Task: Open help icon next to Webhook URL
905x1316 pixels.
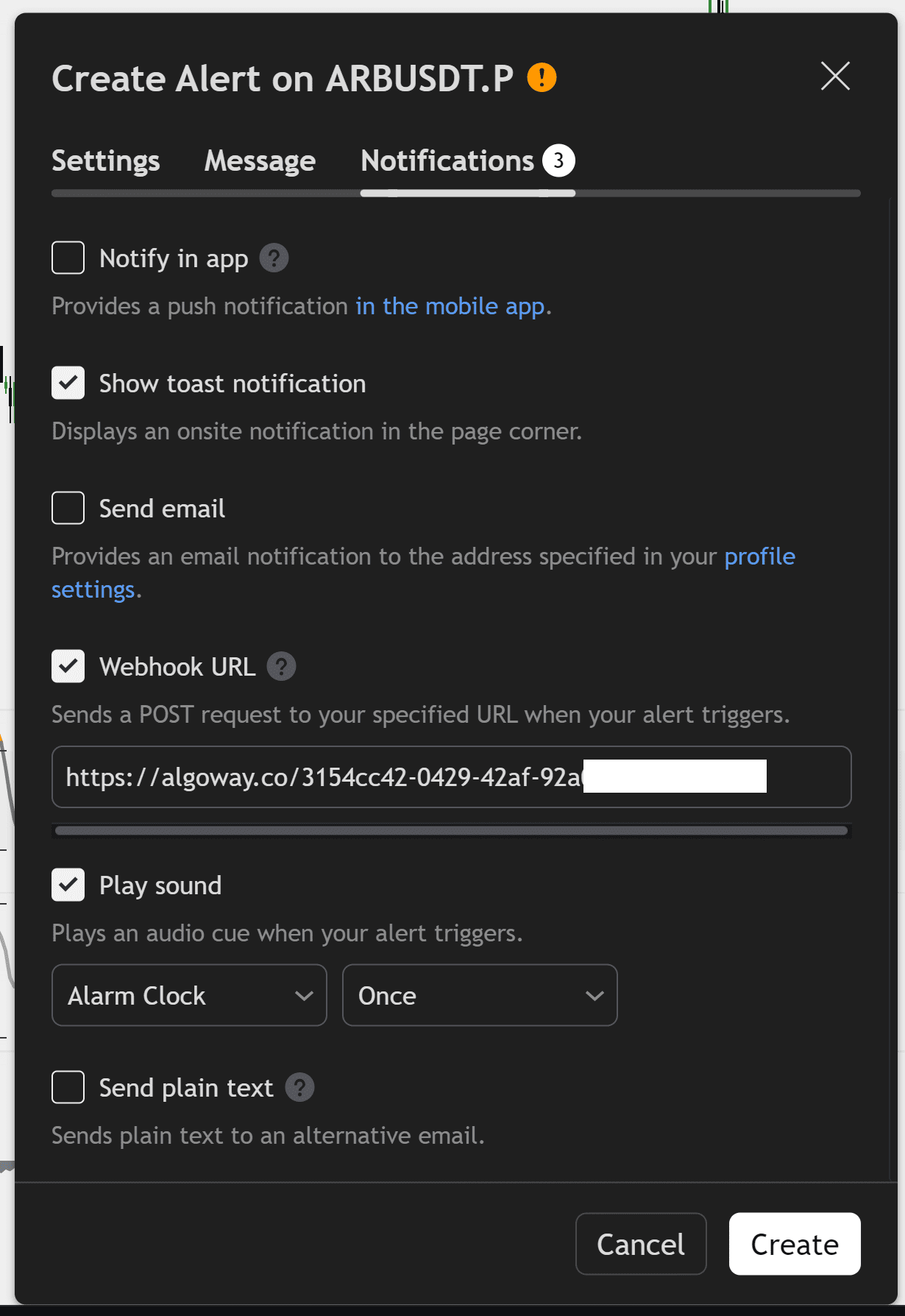Action: 281,667
